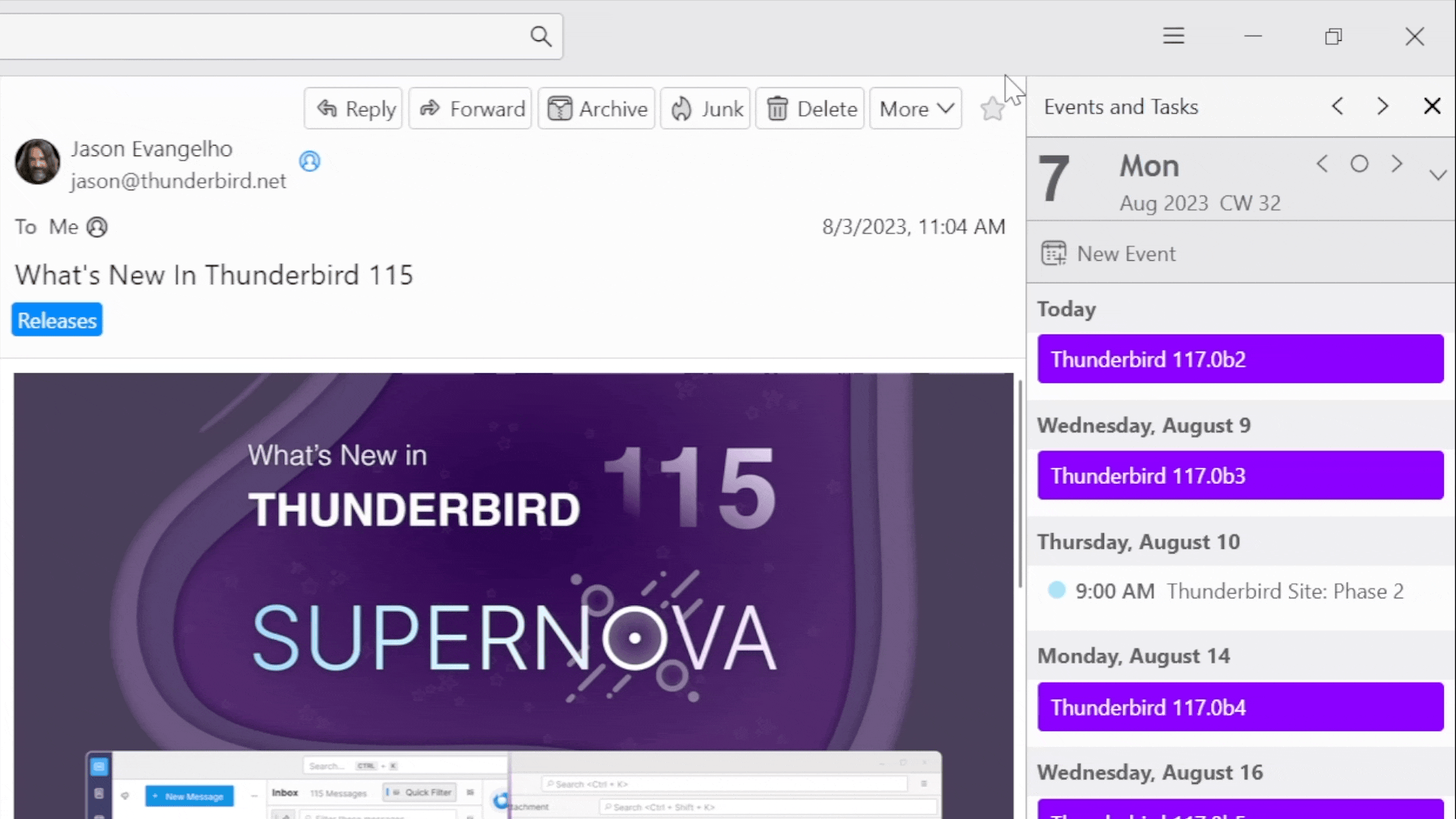The image size is (1456, 819).
Task: Mark this message as Junk
Action: 705,108
